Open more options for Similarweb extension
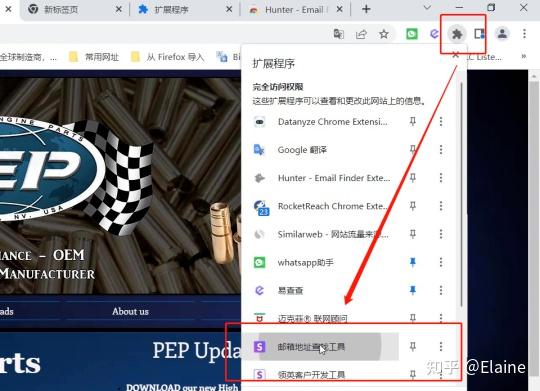The height and width of the screenshot is (391, 540). point(441,234)
